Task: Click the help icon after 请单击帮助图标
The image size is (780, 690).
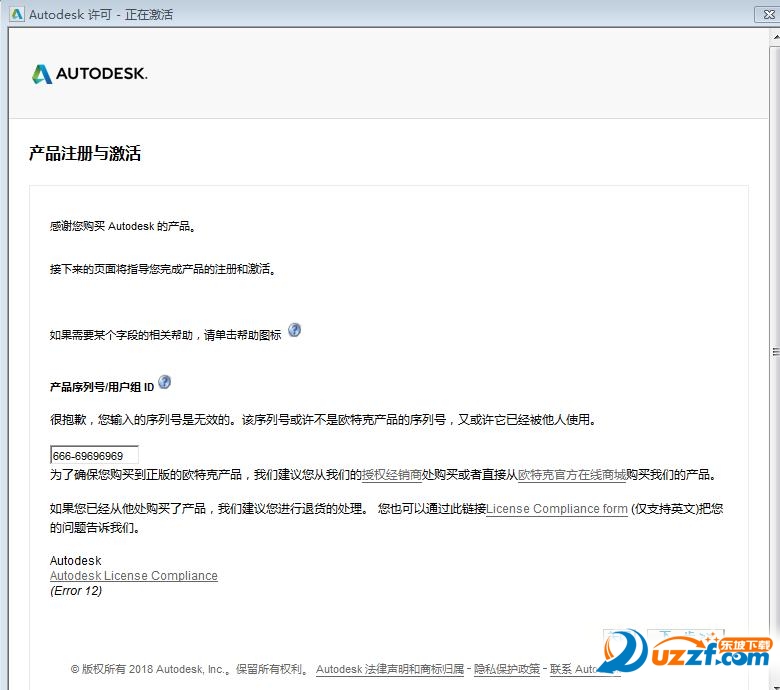Action: pyautogui.click(x=294, y=331)
